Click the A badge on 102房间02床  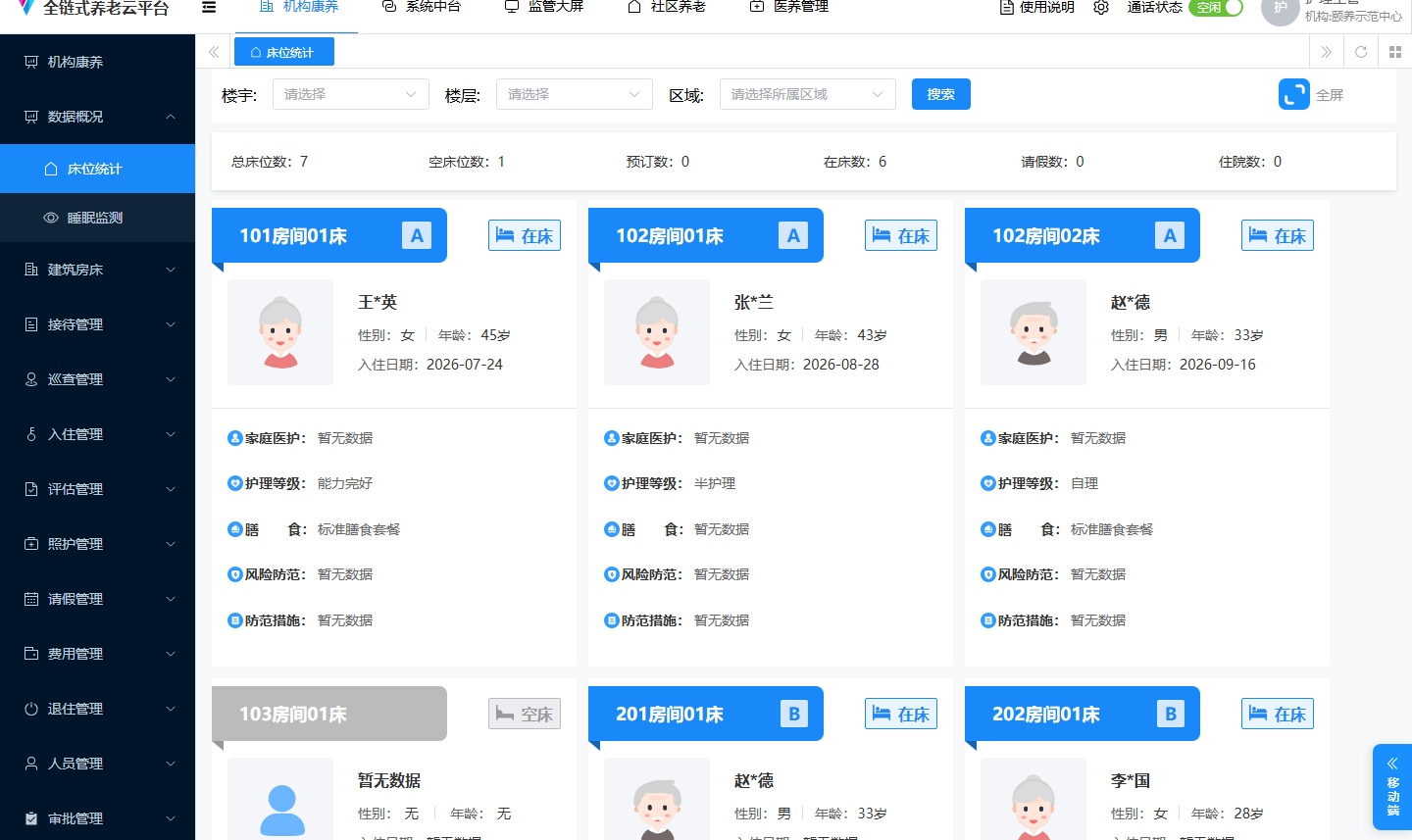(1170, 235)
